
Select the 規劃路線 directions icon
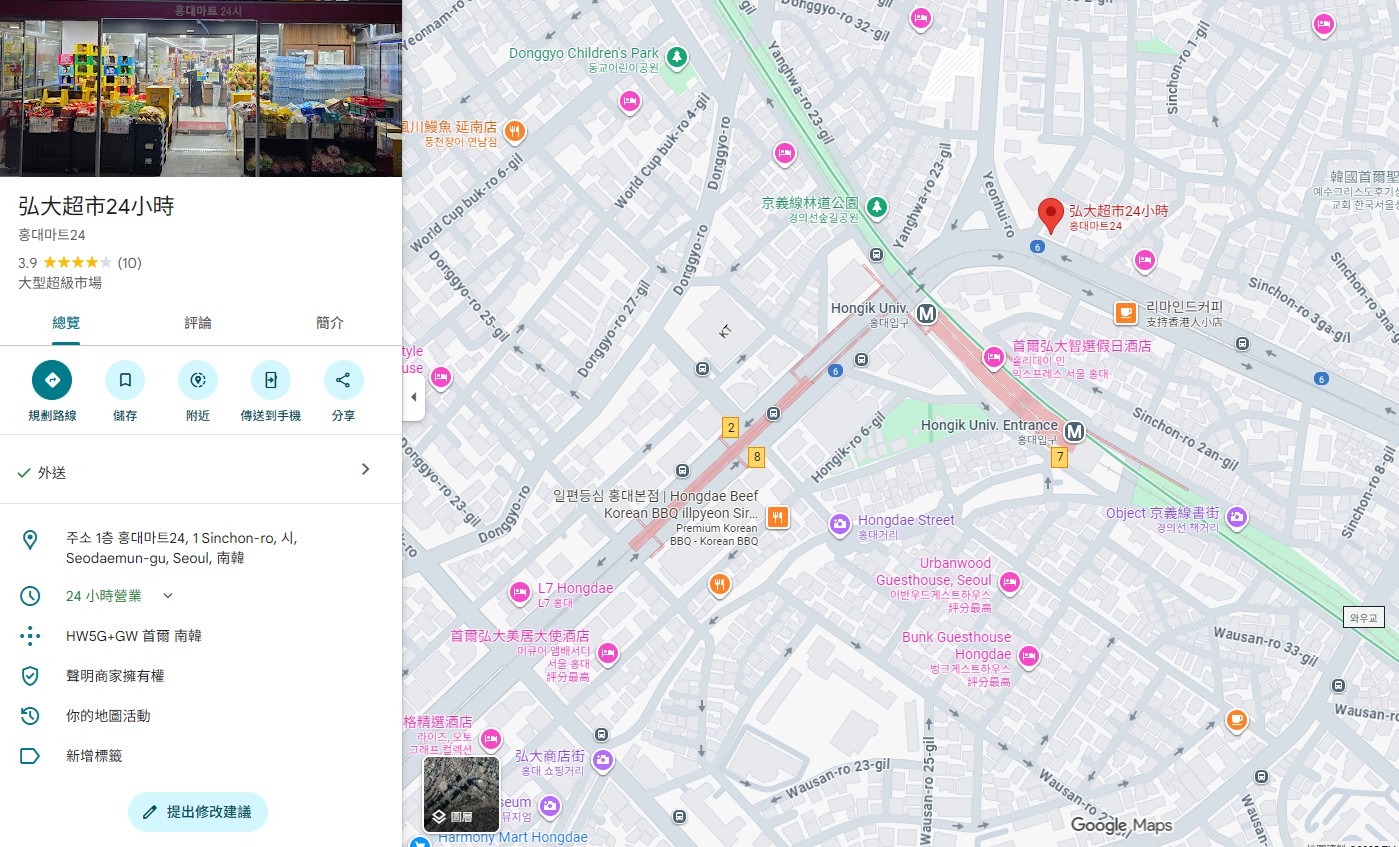pos(52,380)
